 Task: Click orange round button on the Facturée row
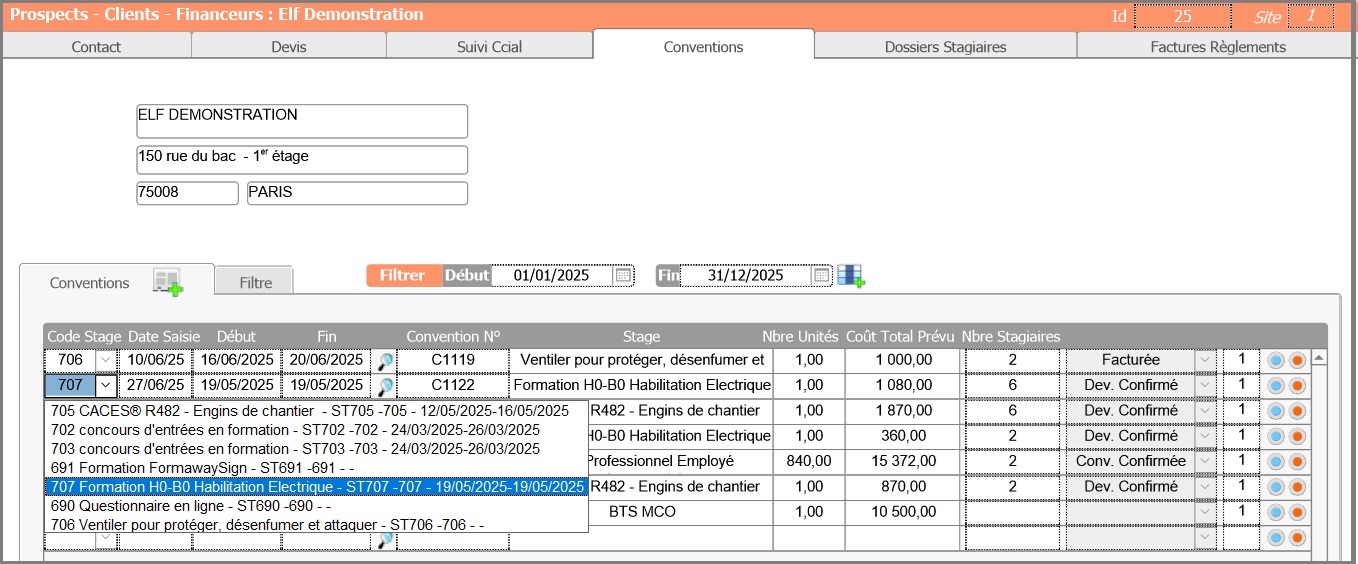point(1297,360)
